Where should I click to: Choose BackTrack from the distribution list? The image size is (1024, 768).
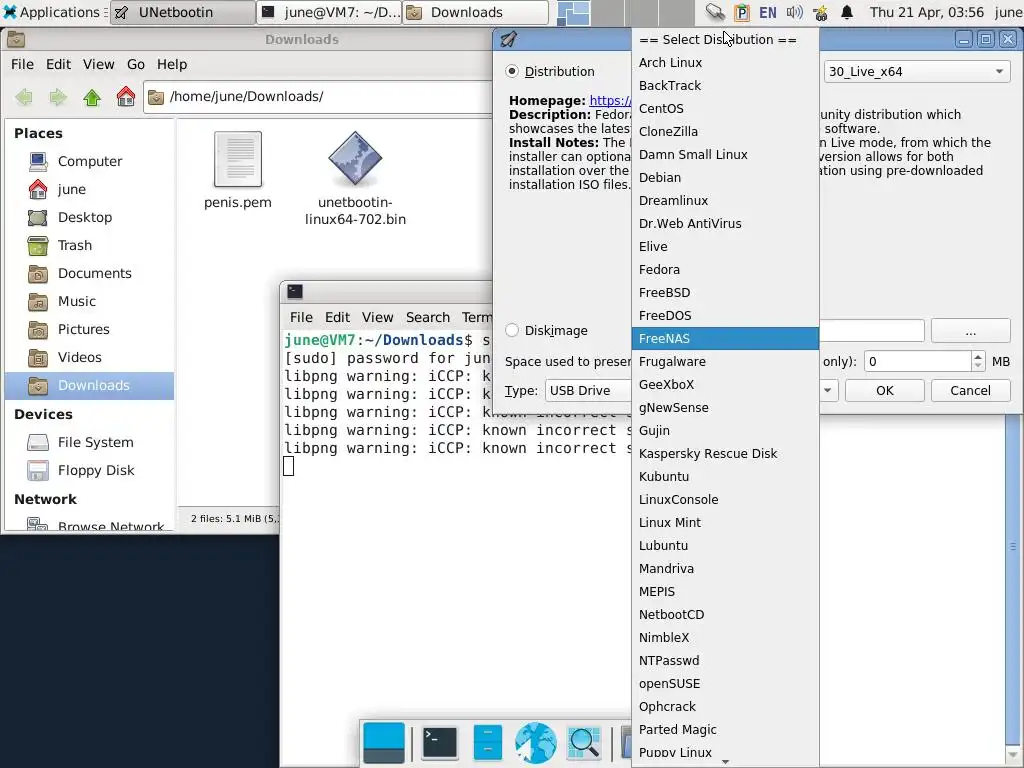pos(725,86)
